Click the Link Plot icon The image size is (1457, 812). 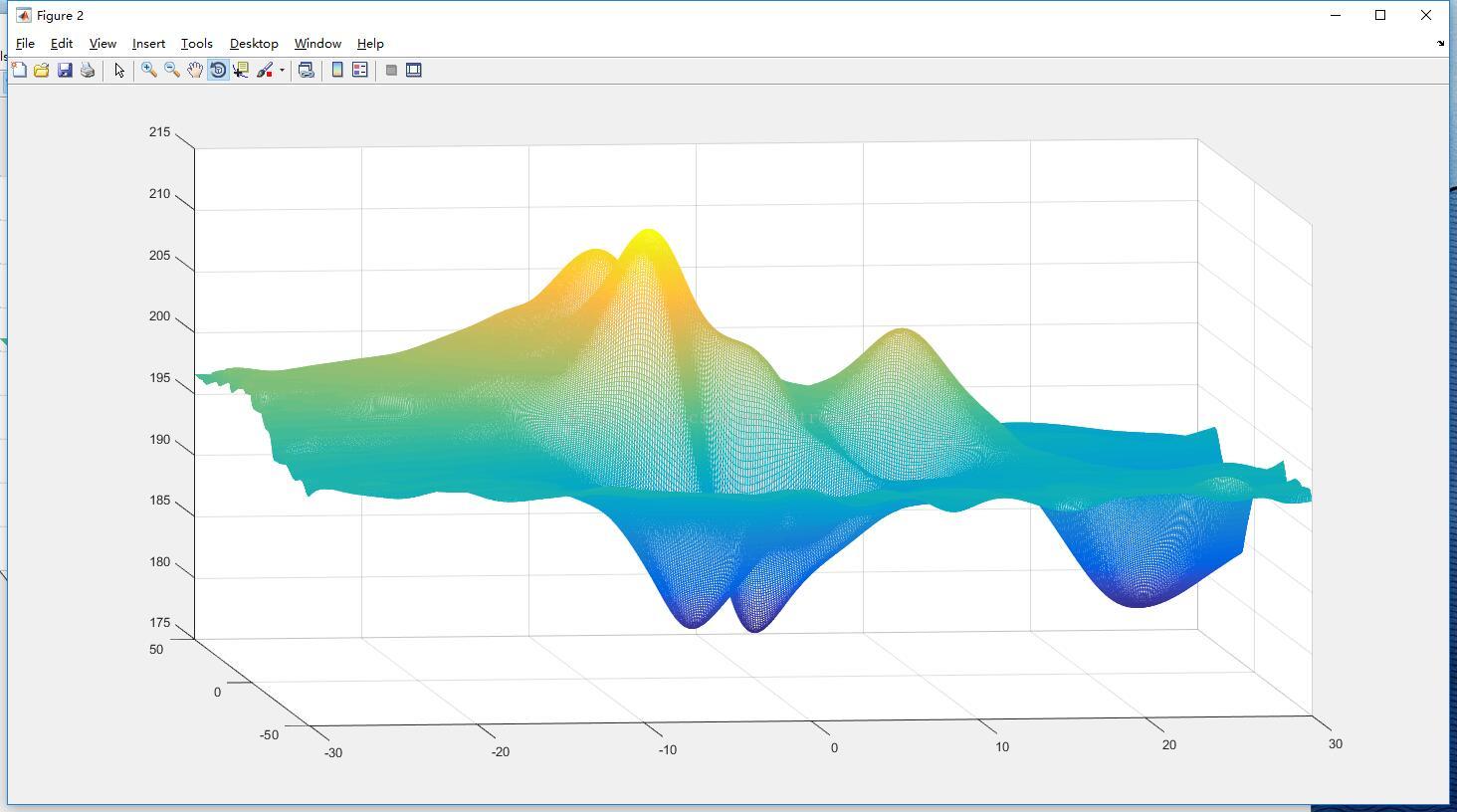point(307,70)
